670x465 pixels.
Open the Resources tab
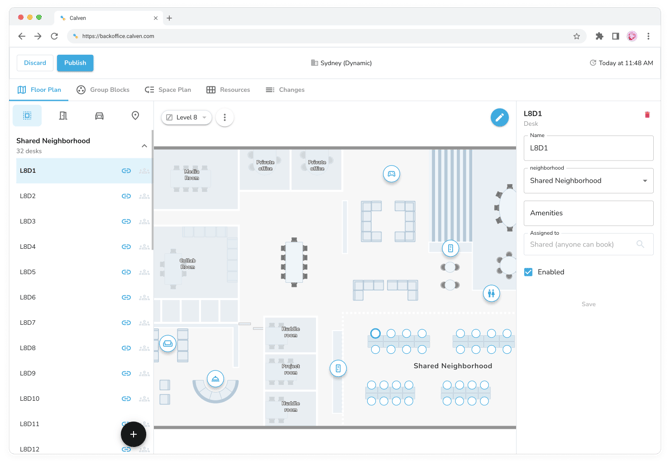(x=228, y=90)
